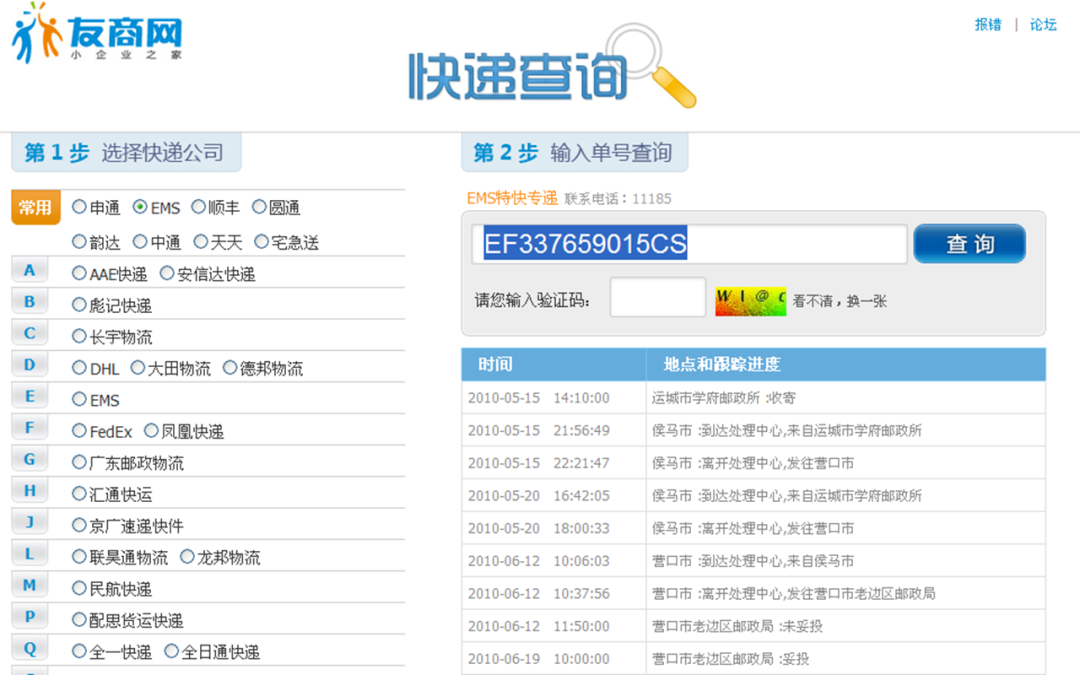Click the 常用 category tab
Screen dimensions: 1080x675
36,207
